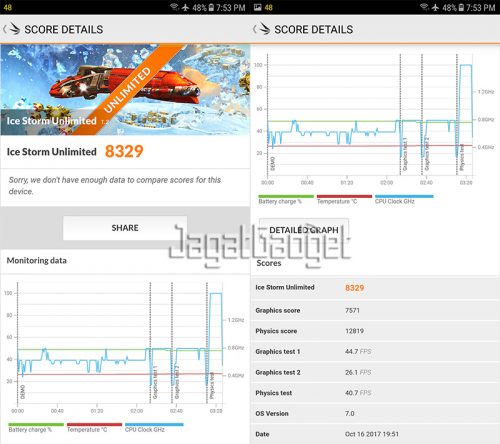Image resolution: width=500 pixels, height=444 pixels.
Task: Tap the DEMO marker in the left graph
Action: click(22, 392)
